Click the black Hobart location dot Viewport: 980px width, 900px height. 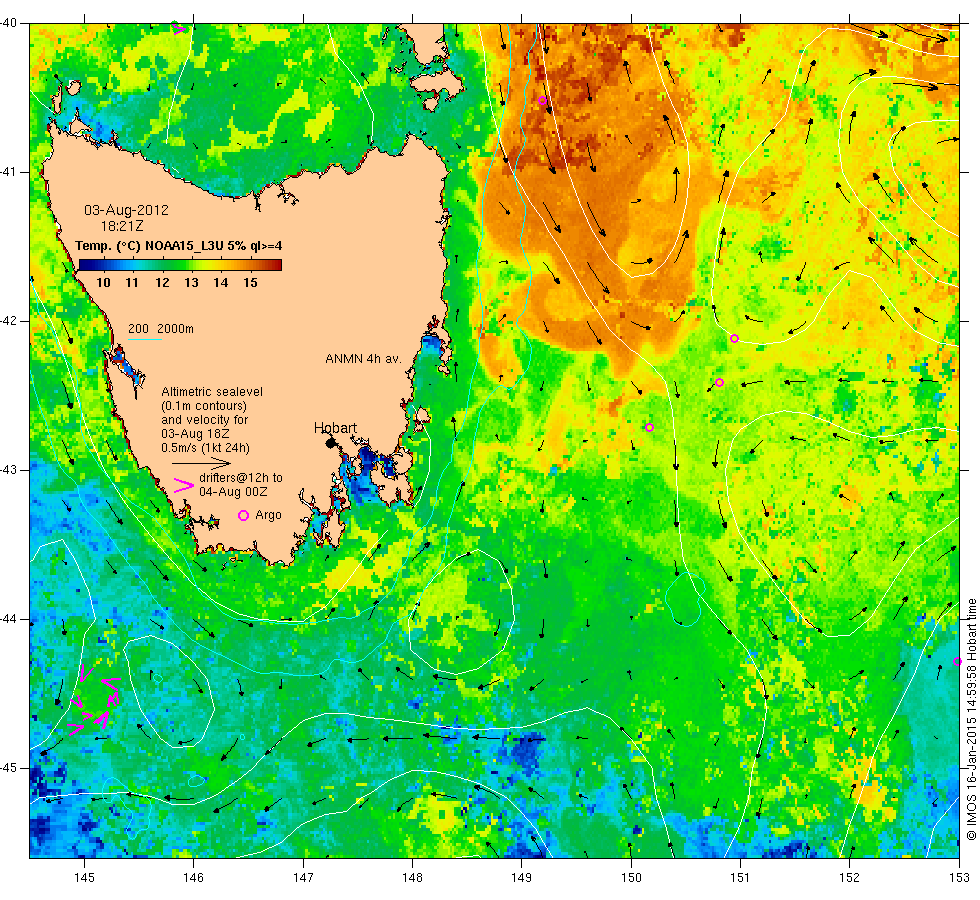tap(330, 442)
